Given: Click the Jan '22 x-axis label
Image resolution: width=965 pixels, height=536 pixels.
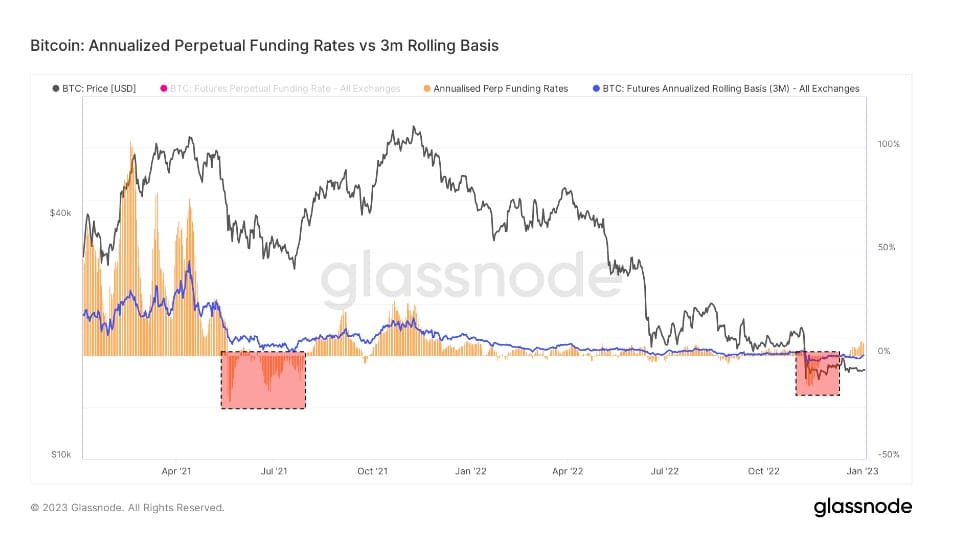Looking at the screenshot, I should click(x=471, y=471).
